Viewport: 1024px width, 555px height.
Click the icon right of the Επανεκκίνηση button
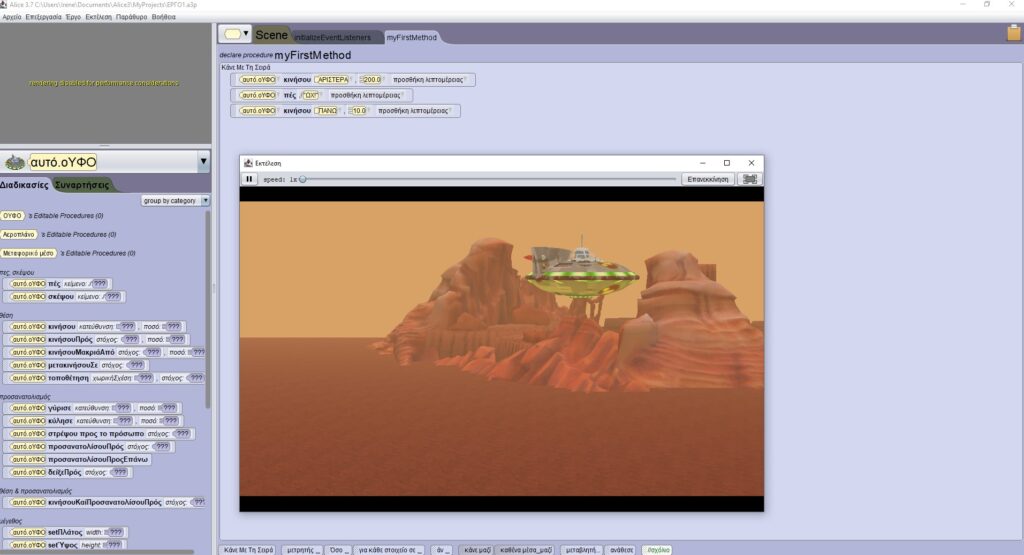(749, 179)
